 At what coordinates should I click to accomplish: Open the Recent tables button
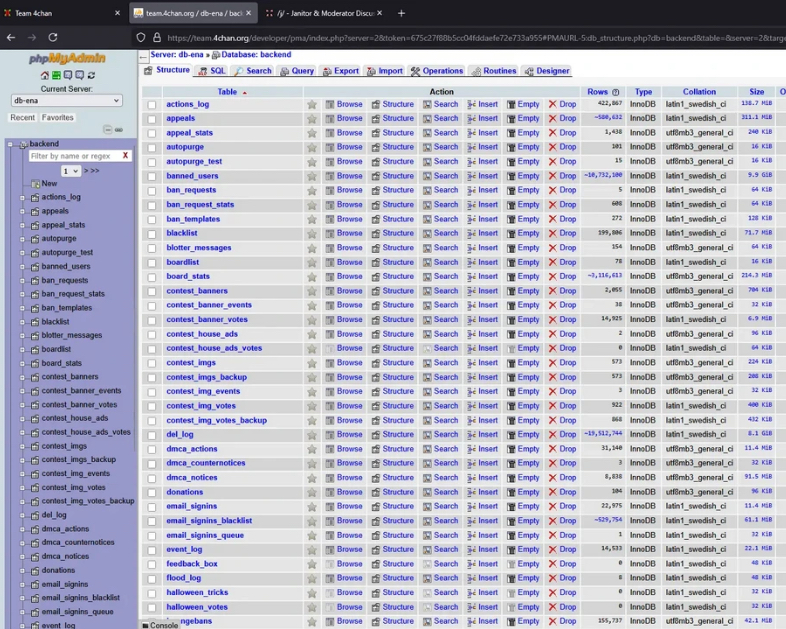click(x=23, y=118)
